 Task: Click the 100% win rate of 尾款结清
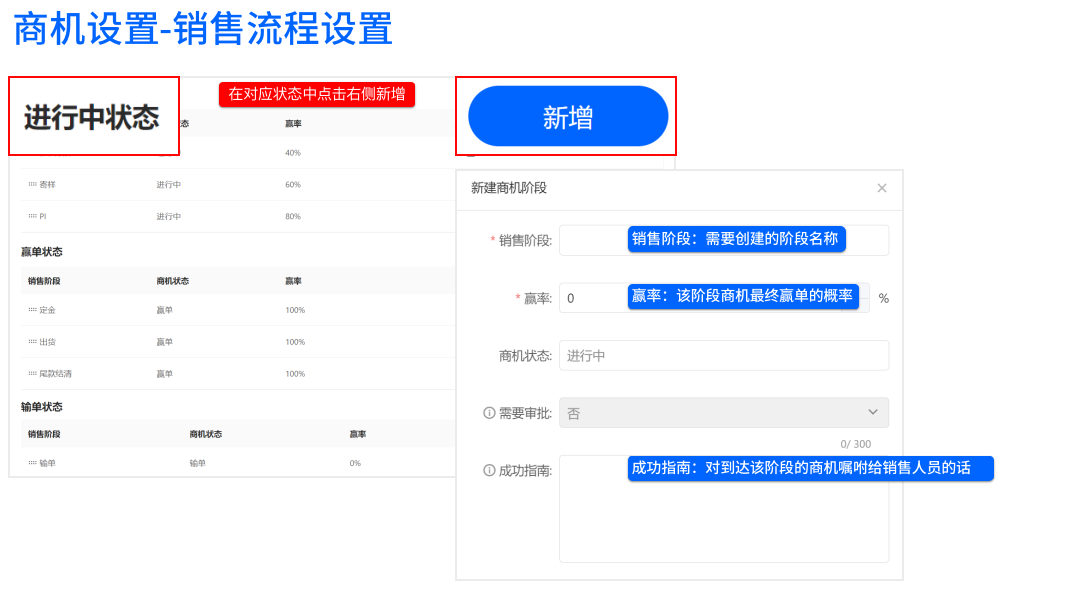pos(295,374)
